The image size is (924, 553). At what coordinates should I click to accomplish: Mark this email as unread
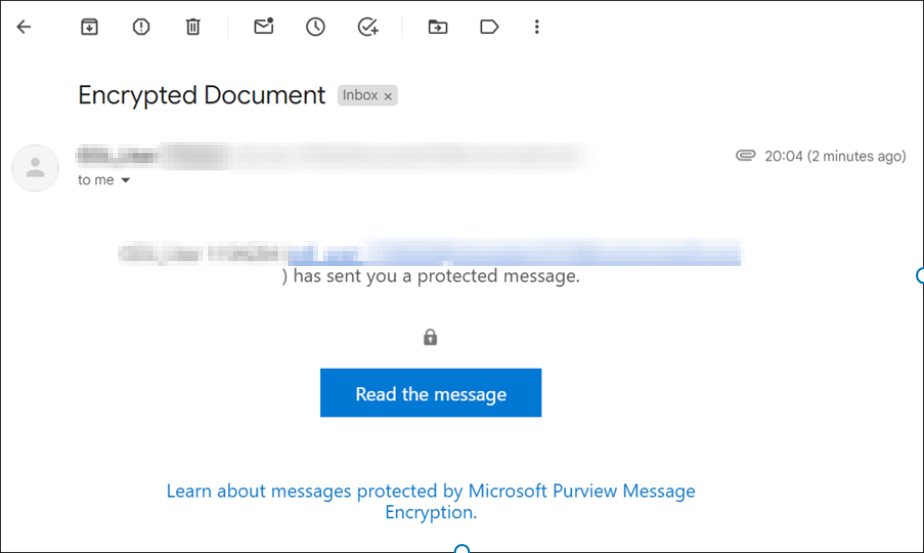[263, 27]
